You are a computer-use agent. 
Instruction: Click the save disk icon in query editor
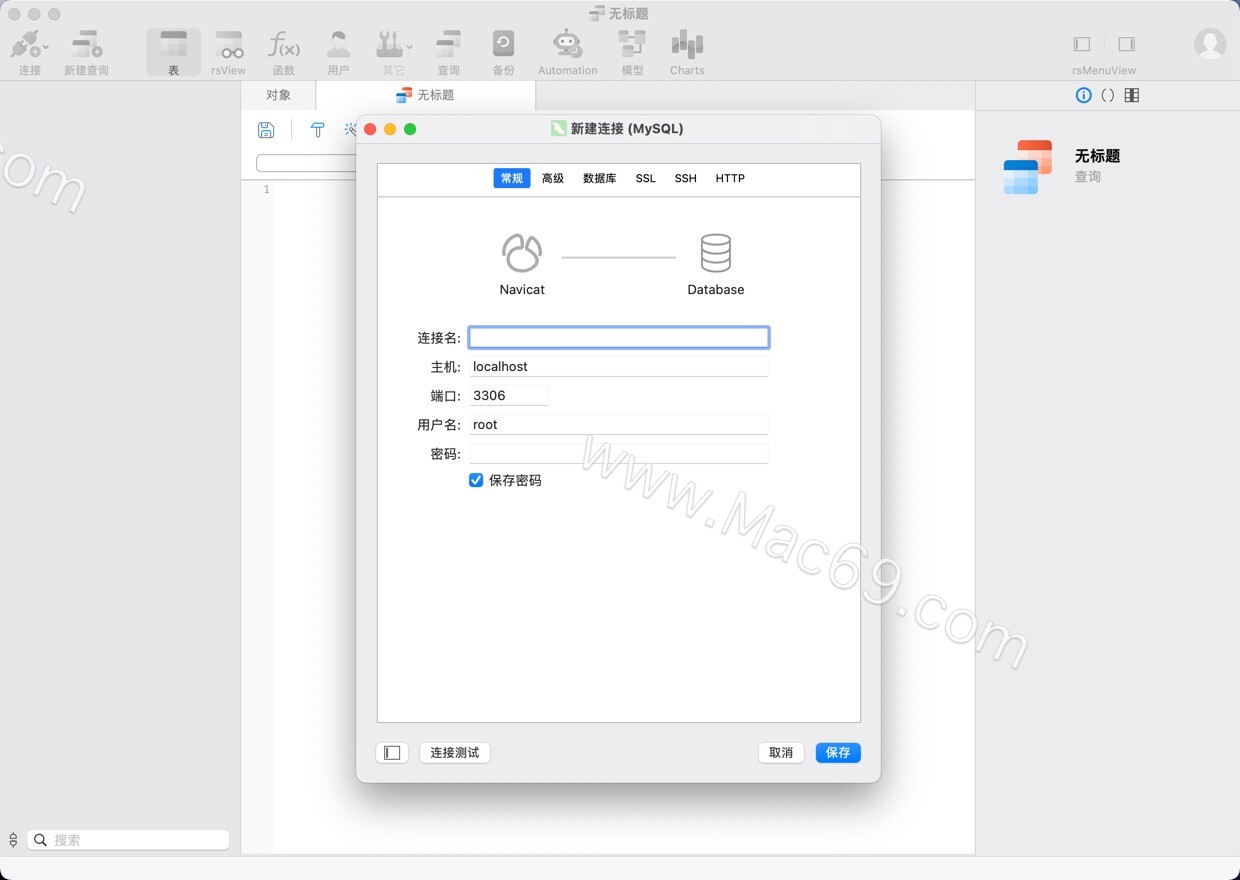tap(266, 130)
